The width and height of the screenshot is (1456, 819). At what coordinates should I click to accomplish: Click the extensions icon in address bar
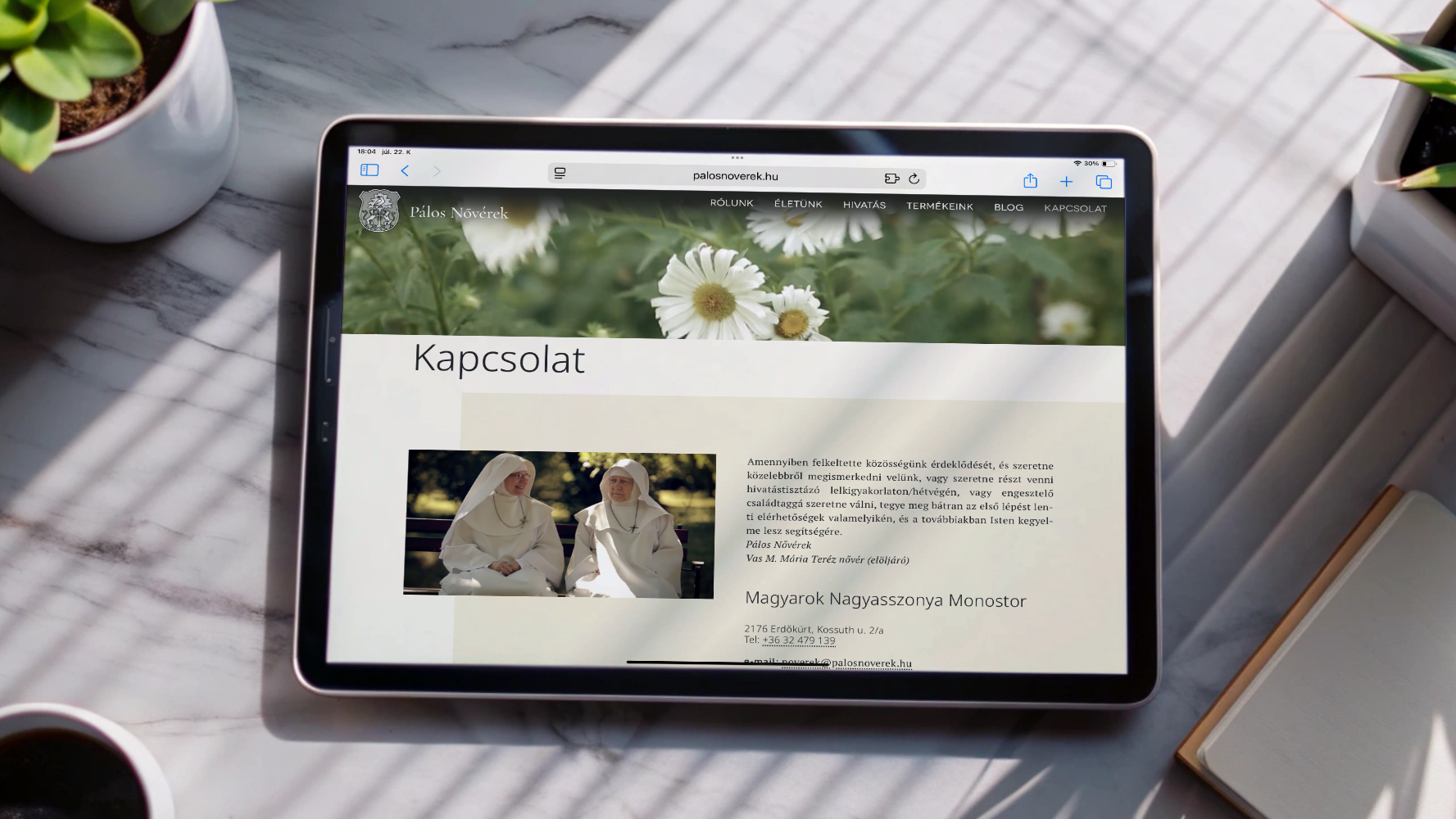(892, 178)
